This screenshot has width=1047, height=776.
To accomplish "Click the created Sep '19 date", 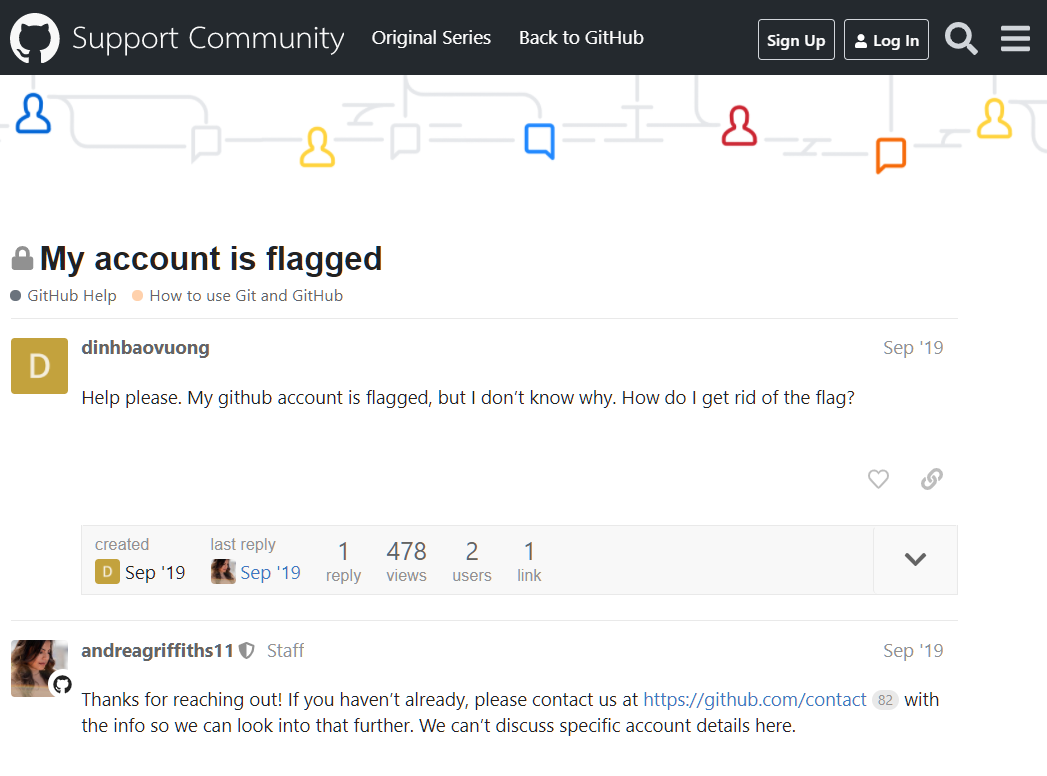I will pyautogui.click(x=155, y=573).
